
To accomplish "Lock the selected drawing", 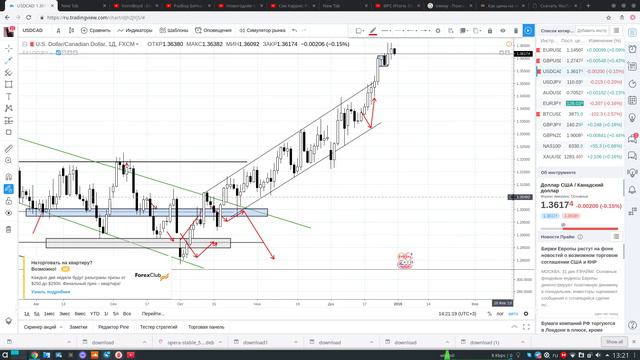I will [x=490, y=31].
